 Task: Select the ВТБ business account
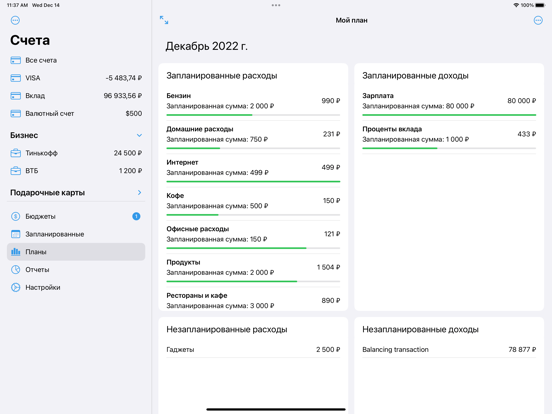coord(76,171)
